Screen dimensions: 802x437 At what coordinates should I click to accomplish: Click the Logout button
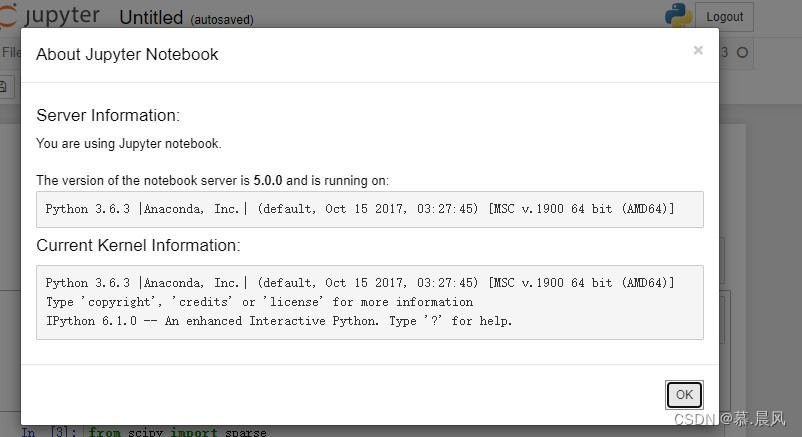[724, 16]
